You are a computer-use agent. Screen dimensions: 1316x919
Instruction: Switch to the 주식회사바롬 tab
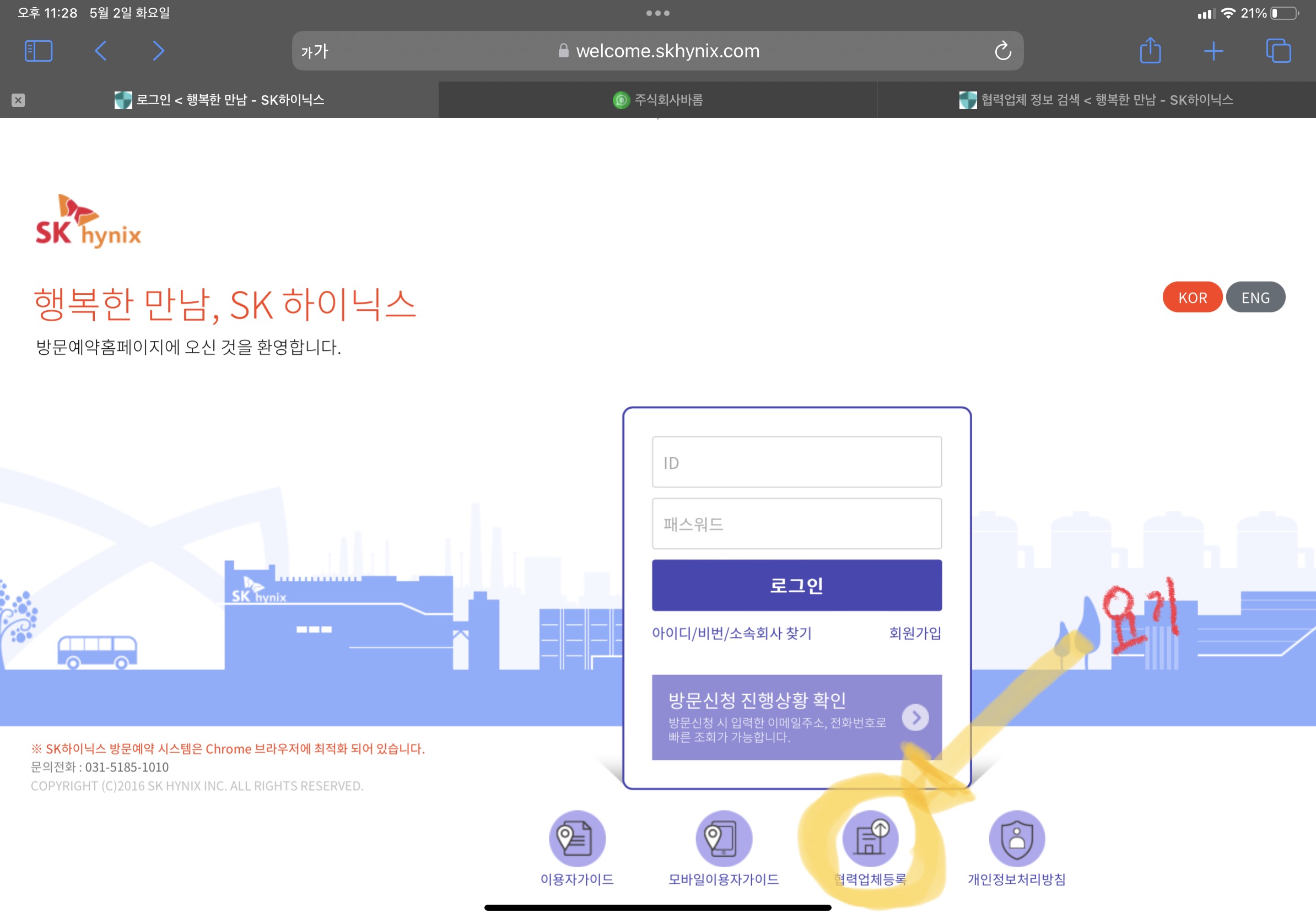click(x=657, y=100)
